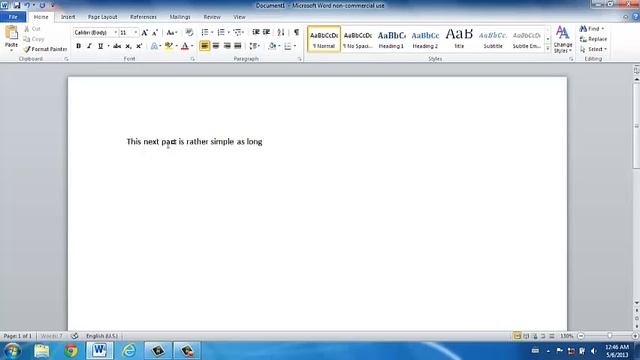Switch to the Insert tab
Screen dimensions: 640x360
[68, 17]
